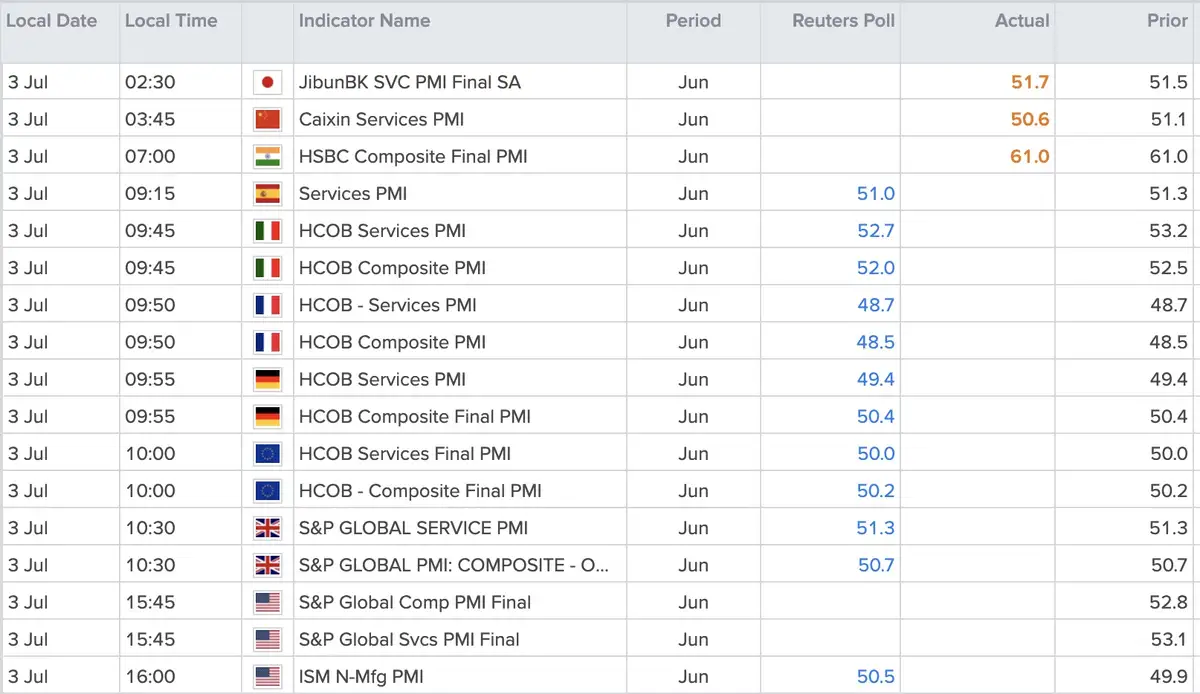Click the prior value 51.1

pyautogui.click(x=1169, y=119)
